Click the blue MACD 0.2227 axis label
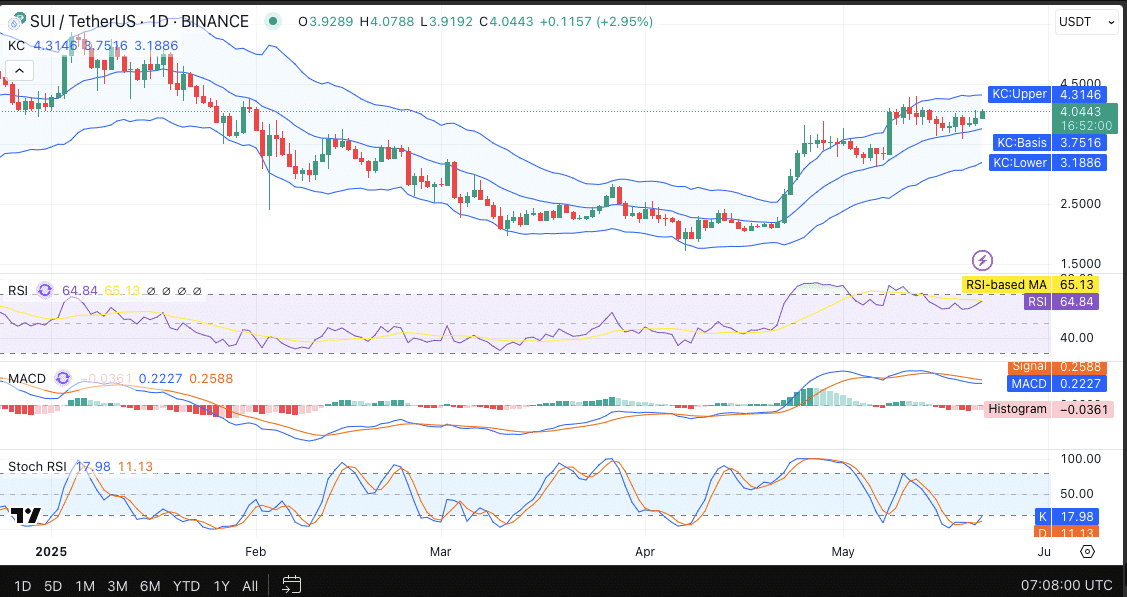This screenshot has height=597, width=1127. click(1057, 384)
